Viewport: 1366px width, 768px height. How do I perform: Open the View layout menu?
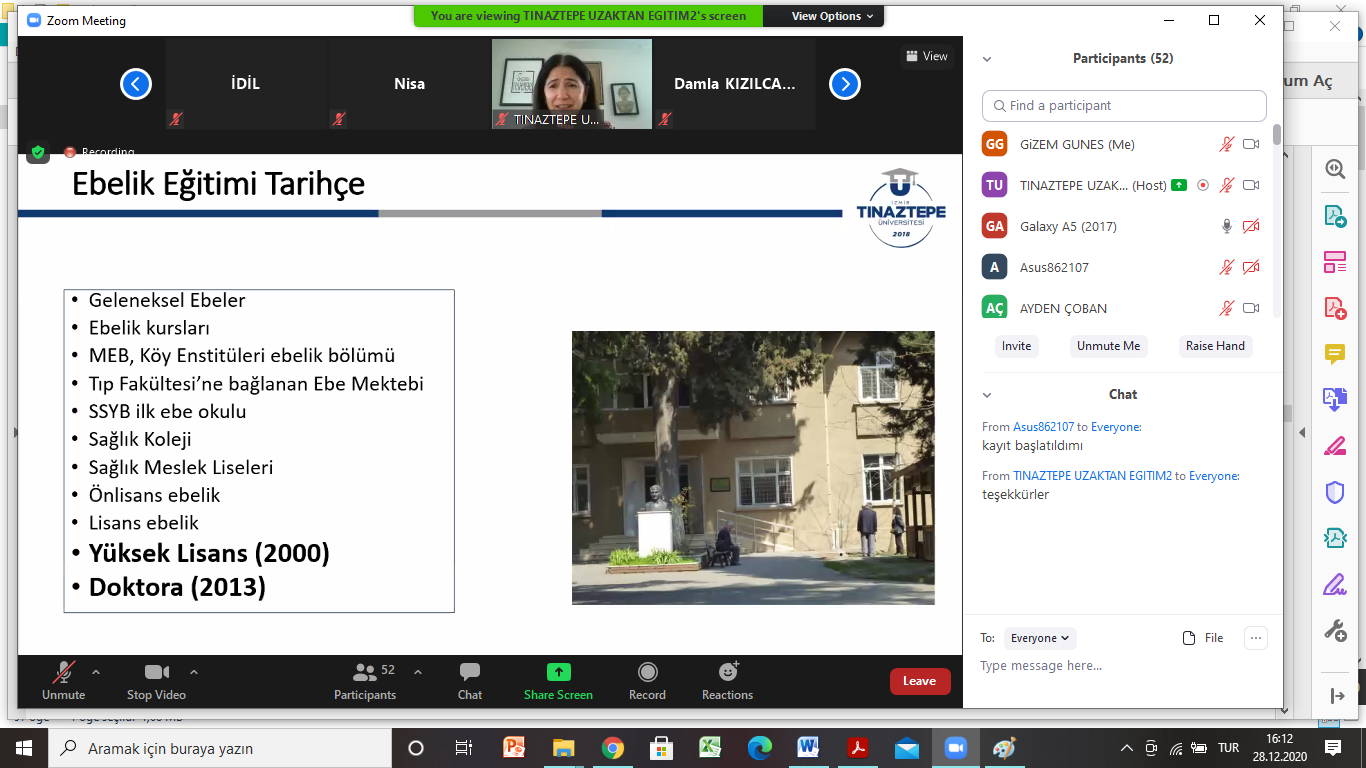click(x=927, y=56)
